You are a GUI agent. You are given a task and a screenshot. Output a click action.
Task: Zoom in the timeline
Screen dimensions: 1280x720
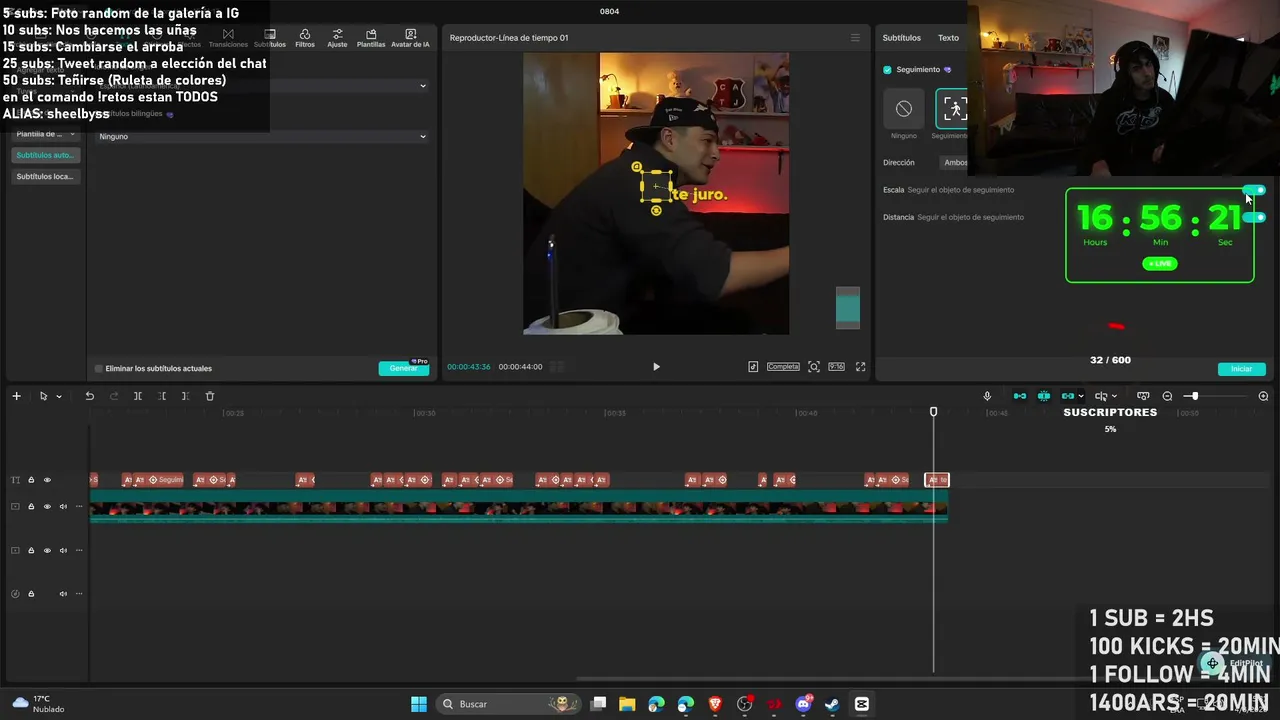(1263, 396)
